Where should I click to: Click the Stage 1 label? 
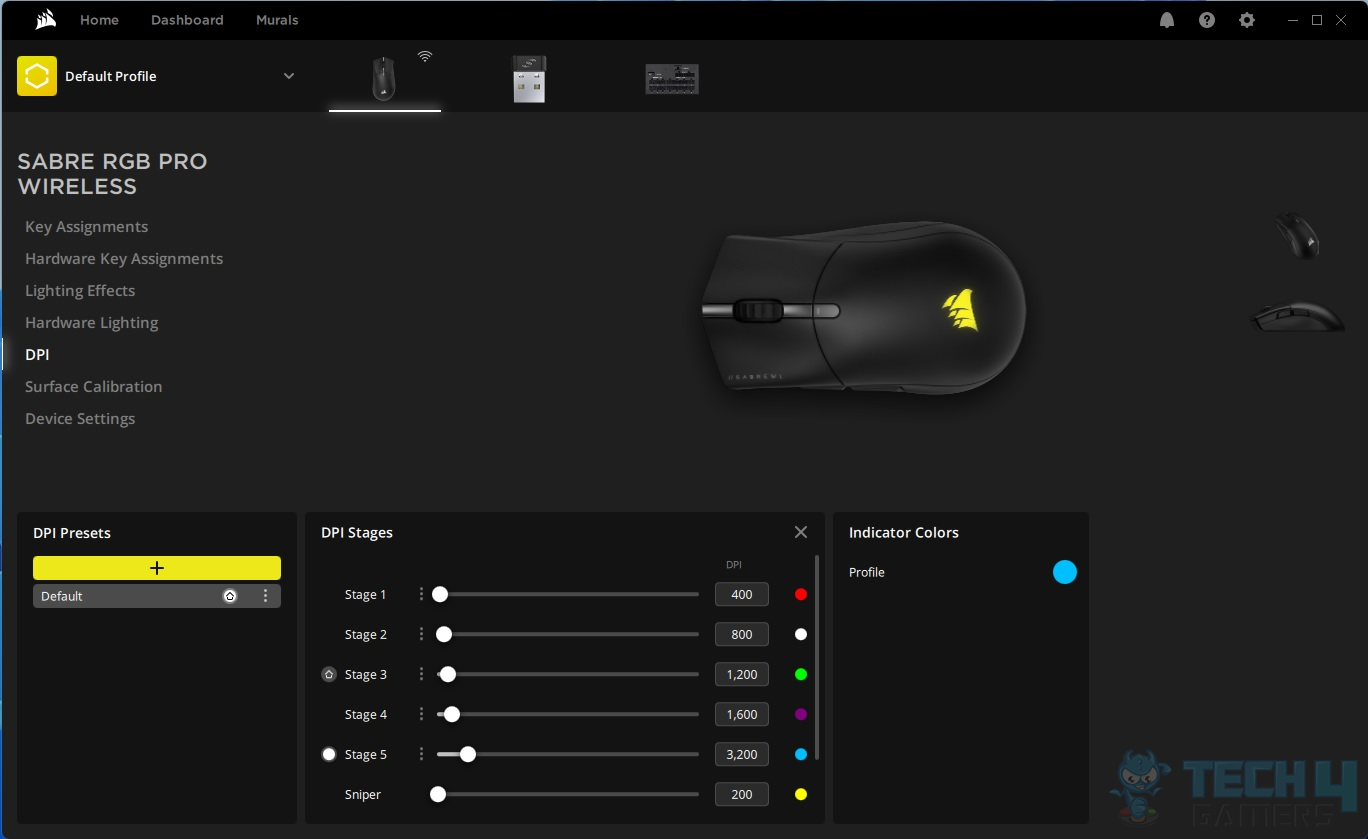coord(365,594)
